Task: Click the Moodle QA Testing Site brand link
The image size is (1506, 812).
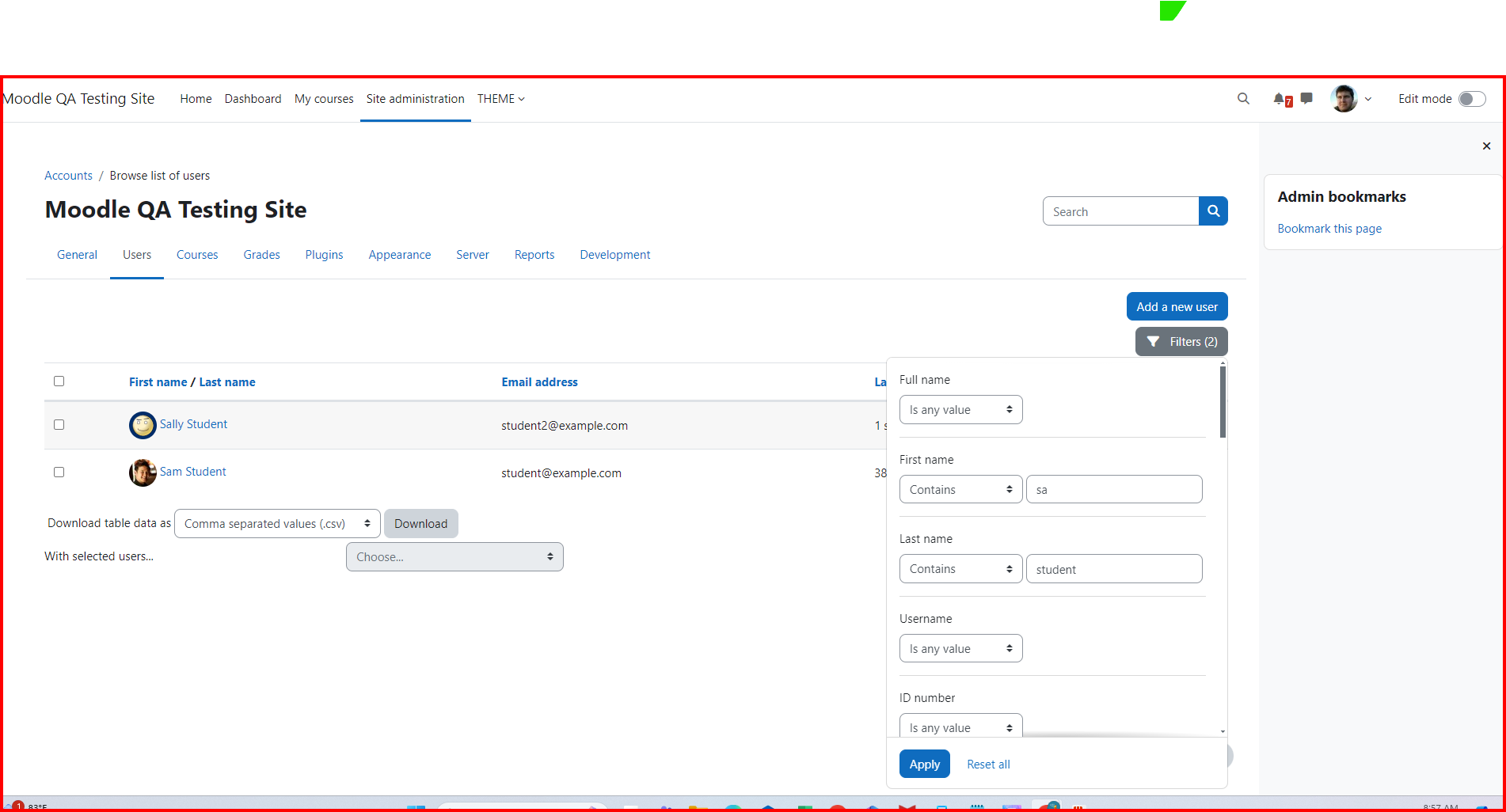Action: pos(78,99)
